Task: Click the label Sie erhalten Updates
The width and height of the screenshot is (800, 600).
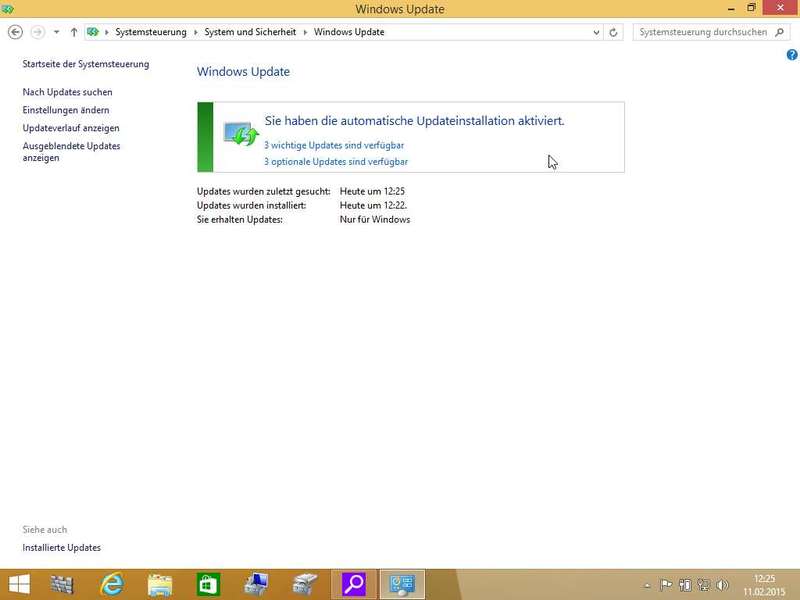Action: pos(240,220)
